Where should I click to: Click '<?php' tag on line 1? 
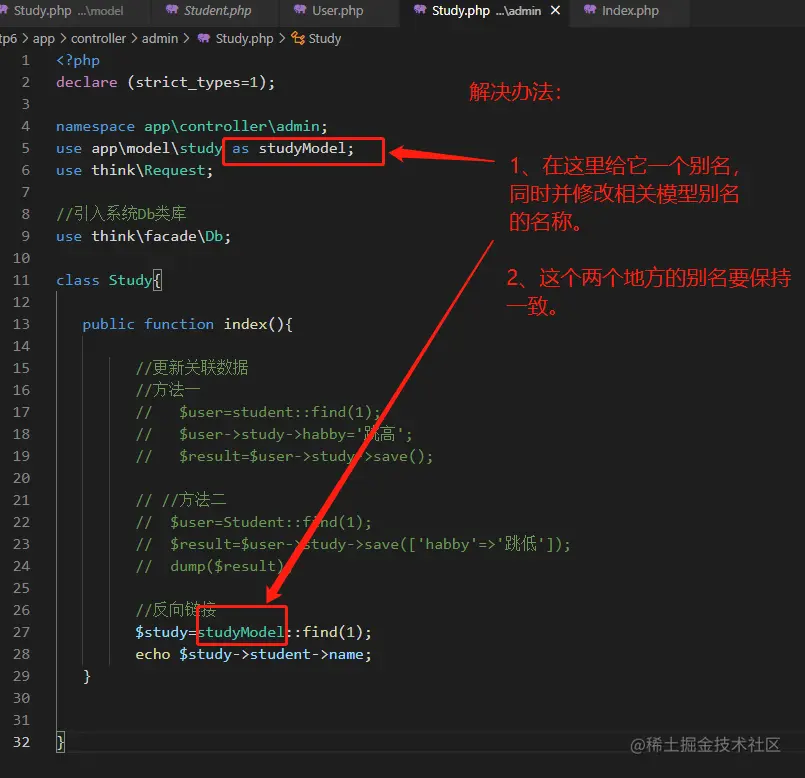[x=78, y=61]
